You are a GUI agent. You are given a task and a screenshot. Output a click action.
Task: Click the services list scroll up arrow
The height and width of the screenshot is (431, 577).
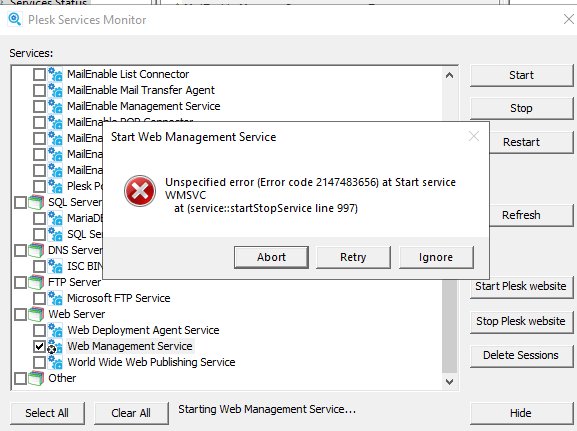point(449,76)
